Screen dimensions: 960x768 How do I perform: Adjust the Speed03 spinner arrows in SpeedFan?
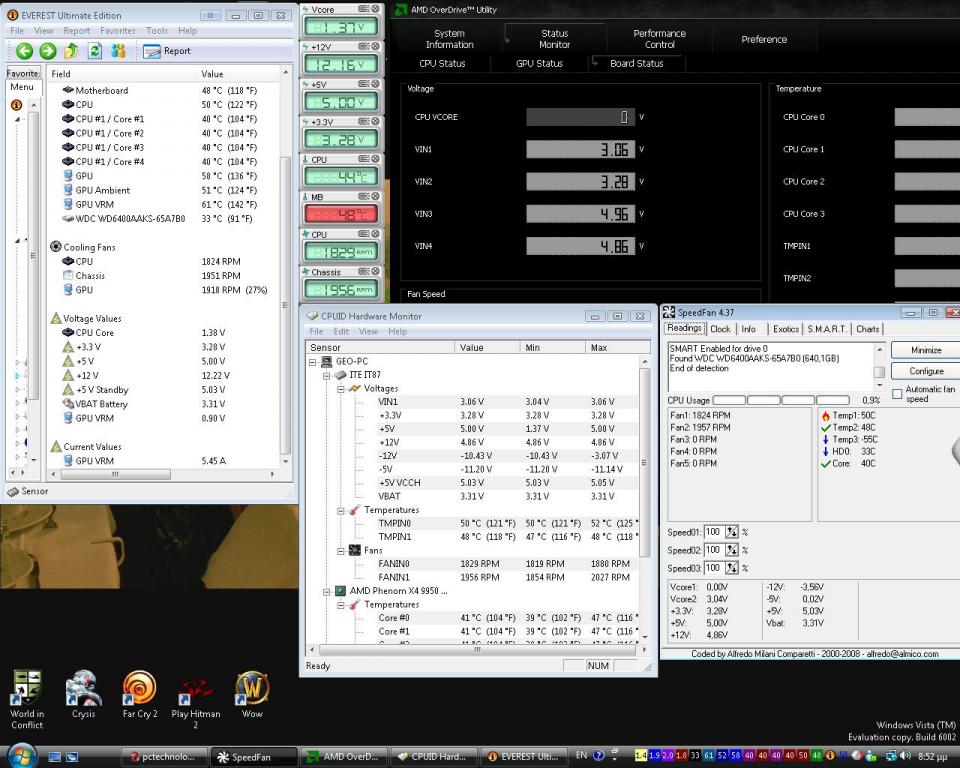[732, 568]
